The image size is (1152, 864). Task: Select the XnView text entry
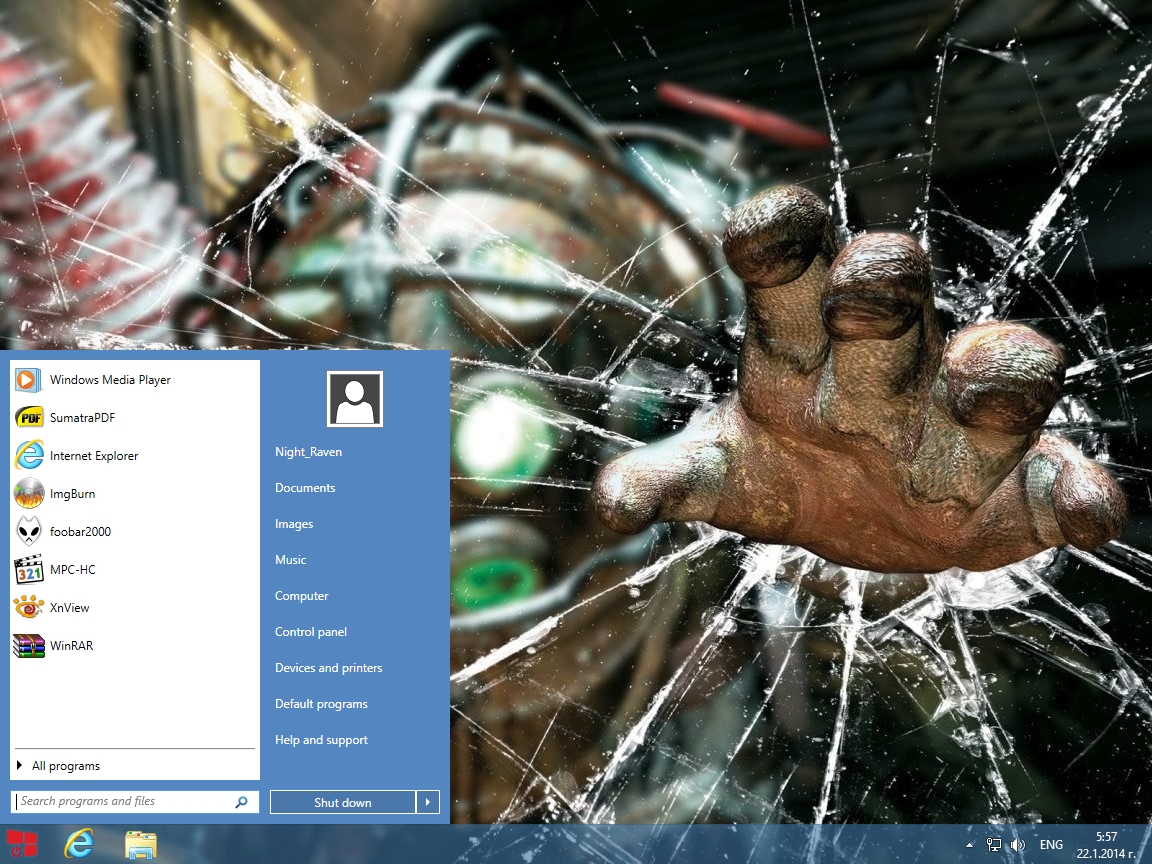[70, 608]
